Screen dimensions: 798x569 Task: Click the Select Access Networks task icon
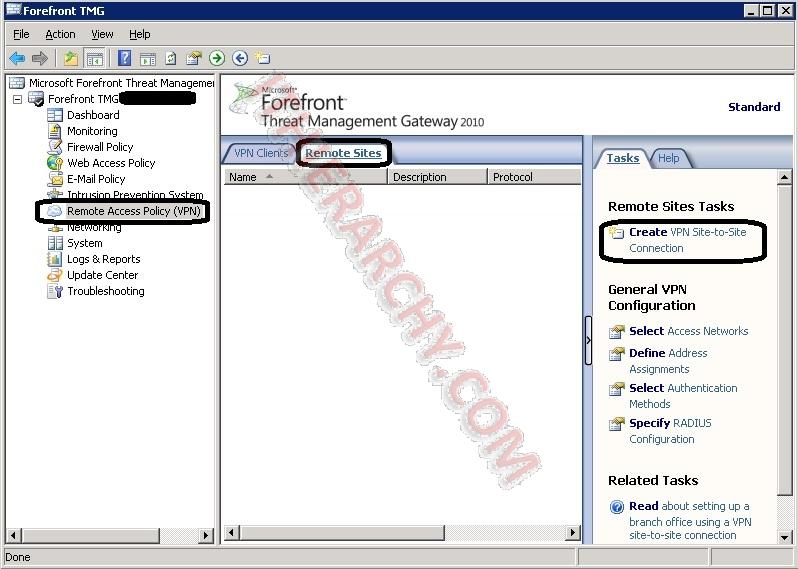(x=616, y=332)
